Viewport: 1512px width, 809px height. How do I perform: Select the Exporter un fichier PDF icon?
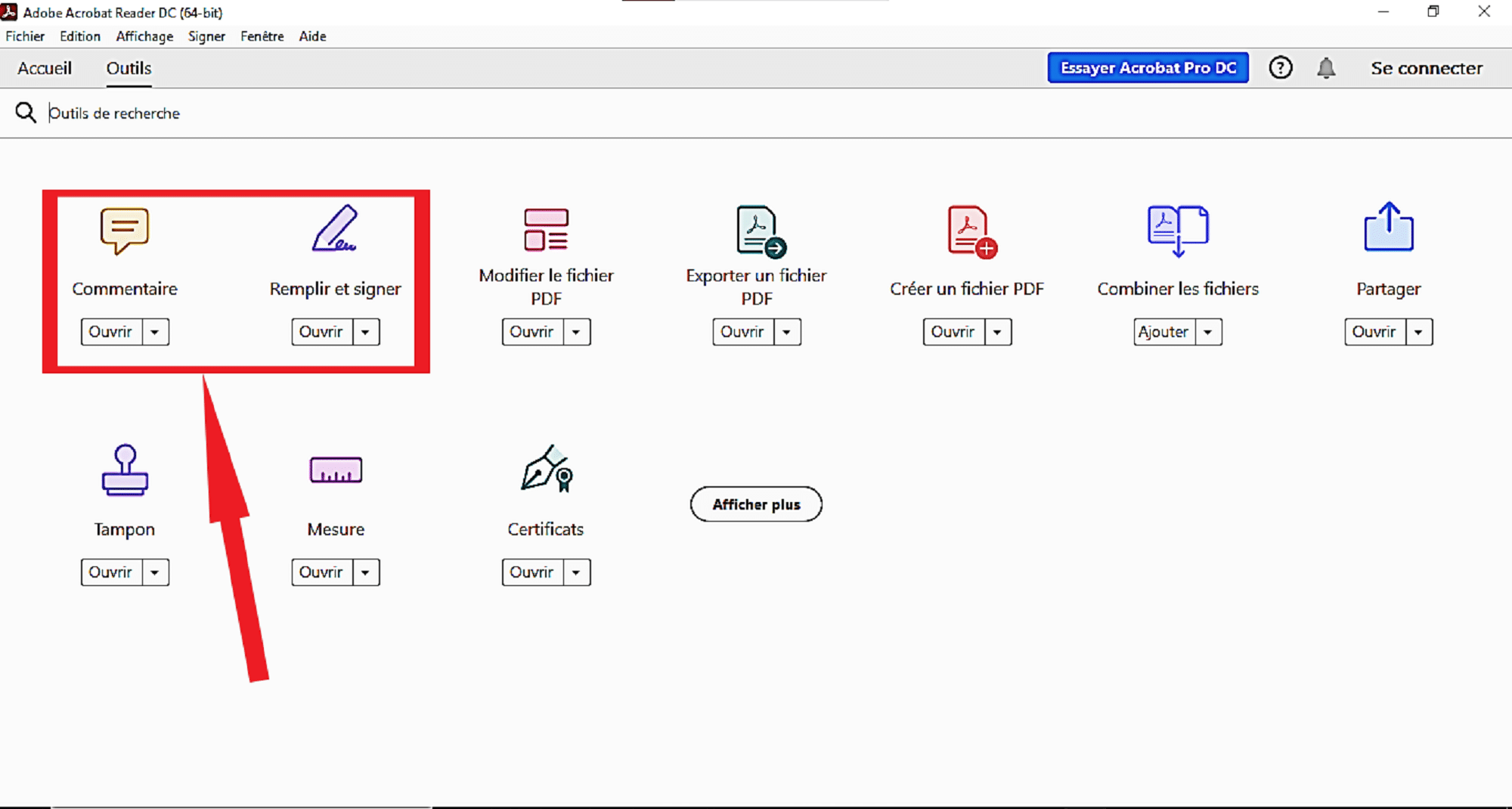761,231
